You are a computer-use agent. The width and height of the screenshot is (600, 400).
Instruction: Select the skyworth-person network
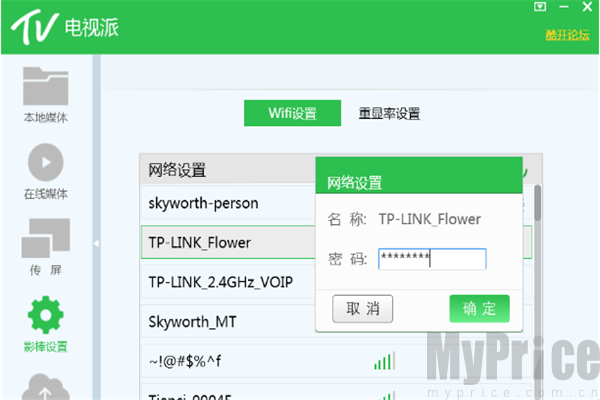tap(228, 203)
